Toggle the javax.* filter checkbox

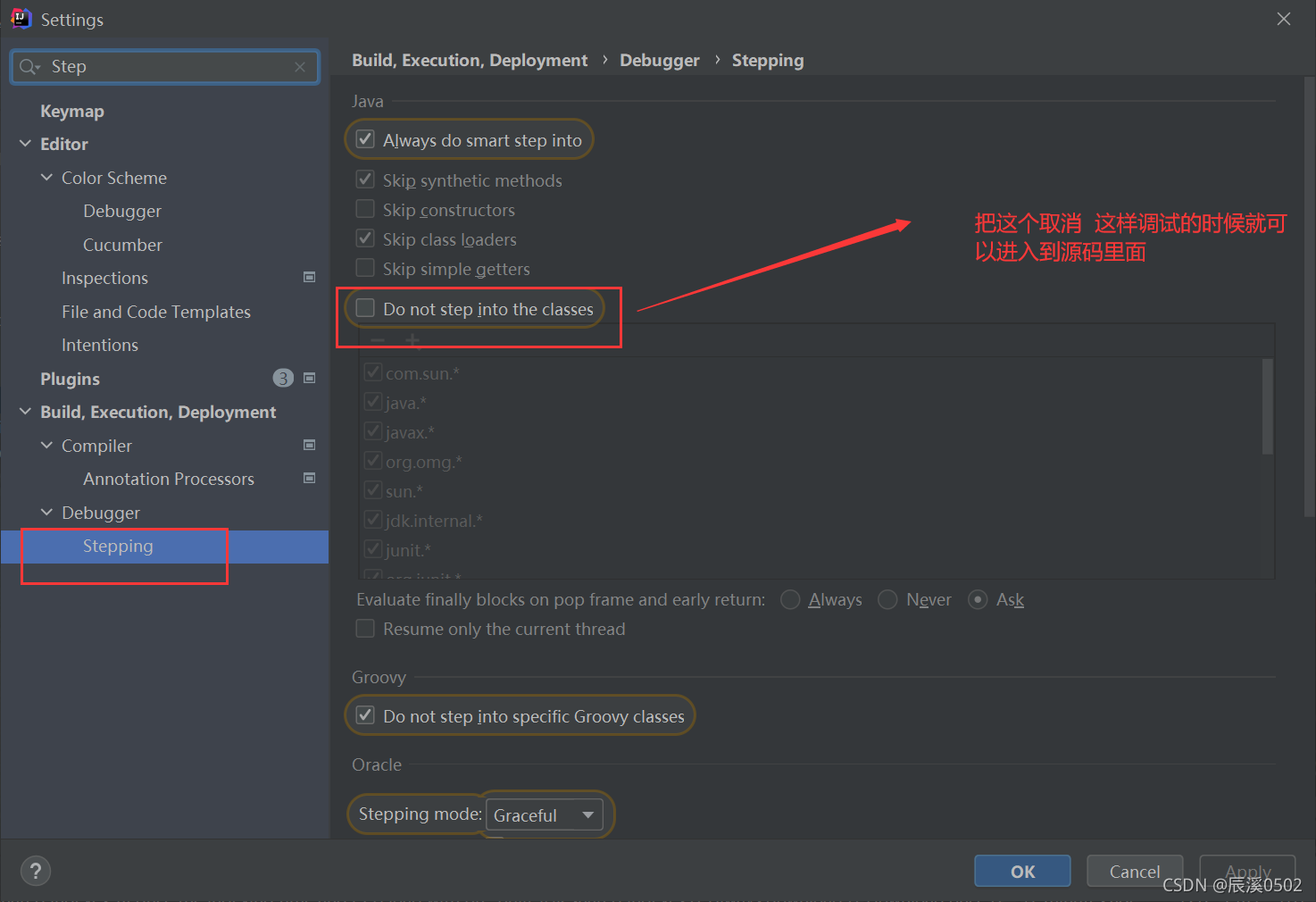[x=373, y=431]
